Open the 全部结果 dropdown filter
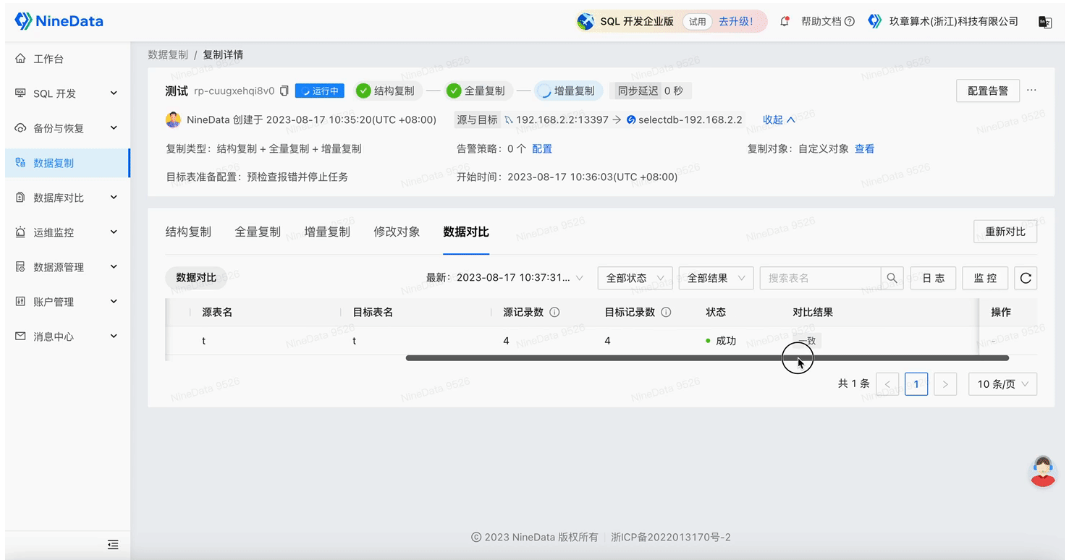Viewport: 1065px width, 560px height. coord(716,278)
